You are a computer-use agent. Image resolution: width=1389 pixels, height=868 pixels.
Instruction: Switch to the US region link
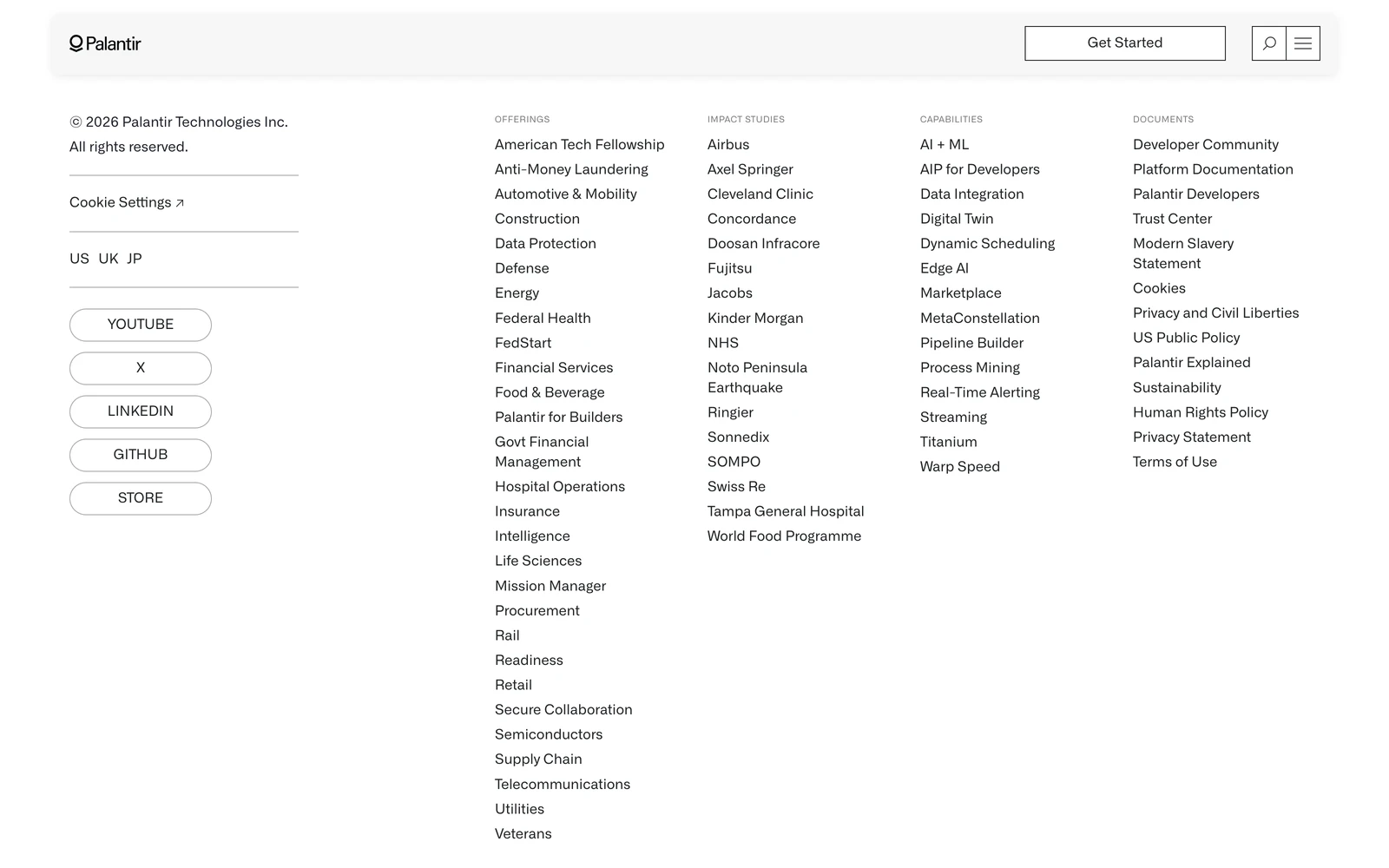point(79,259)
